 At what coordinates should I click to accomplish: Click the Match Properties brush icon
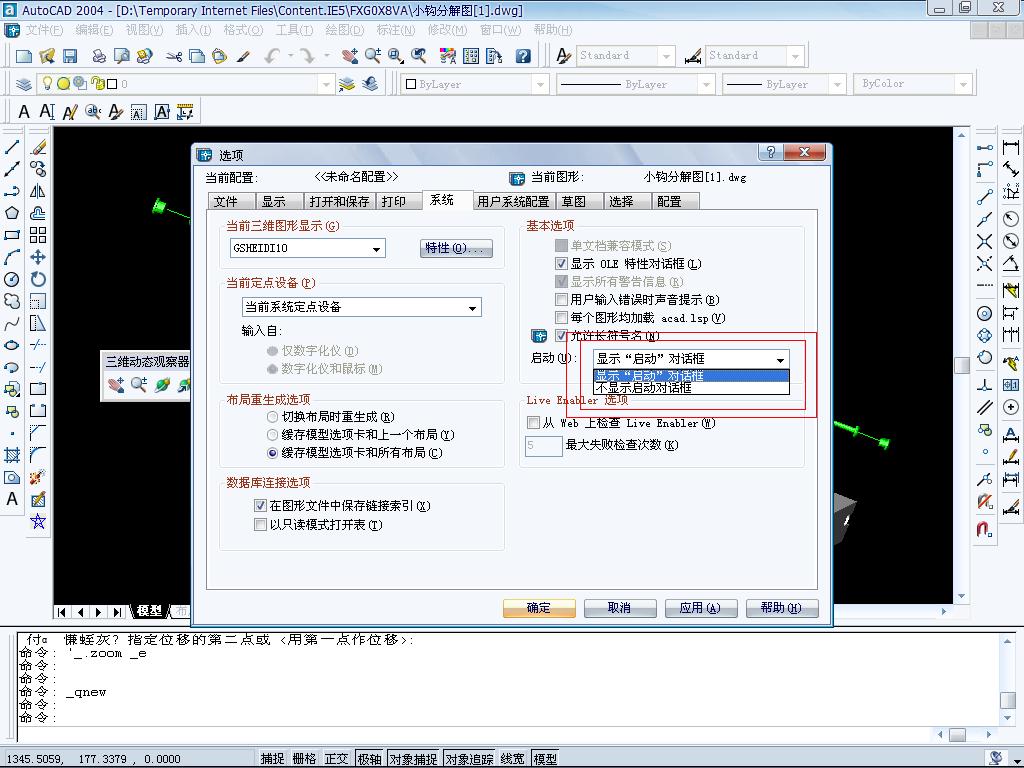(244, 56)
